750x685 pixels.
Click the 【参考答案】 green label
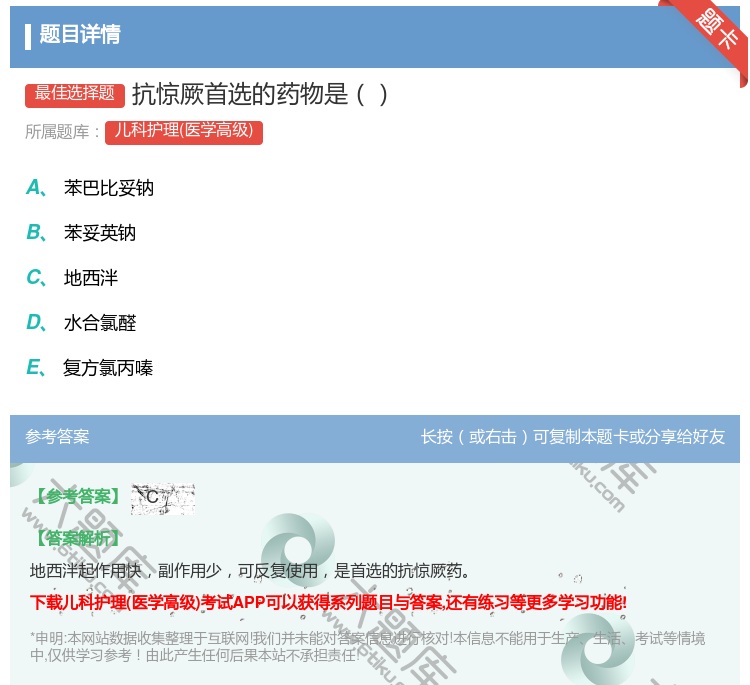(x=79, y=497)
